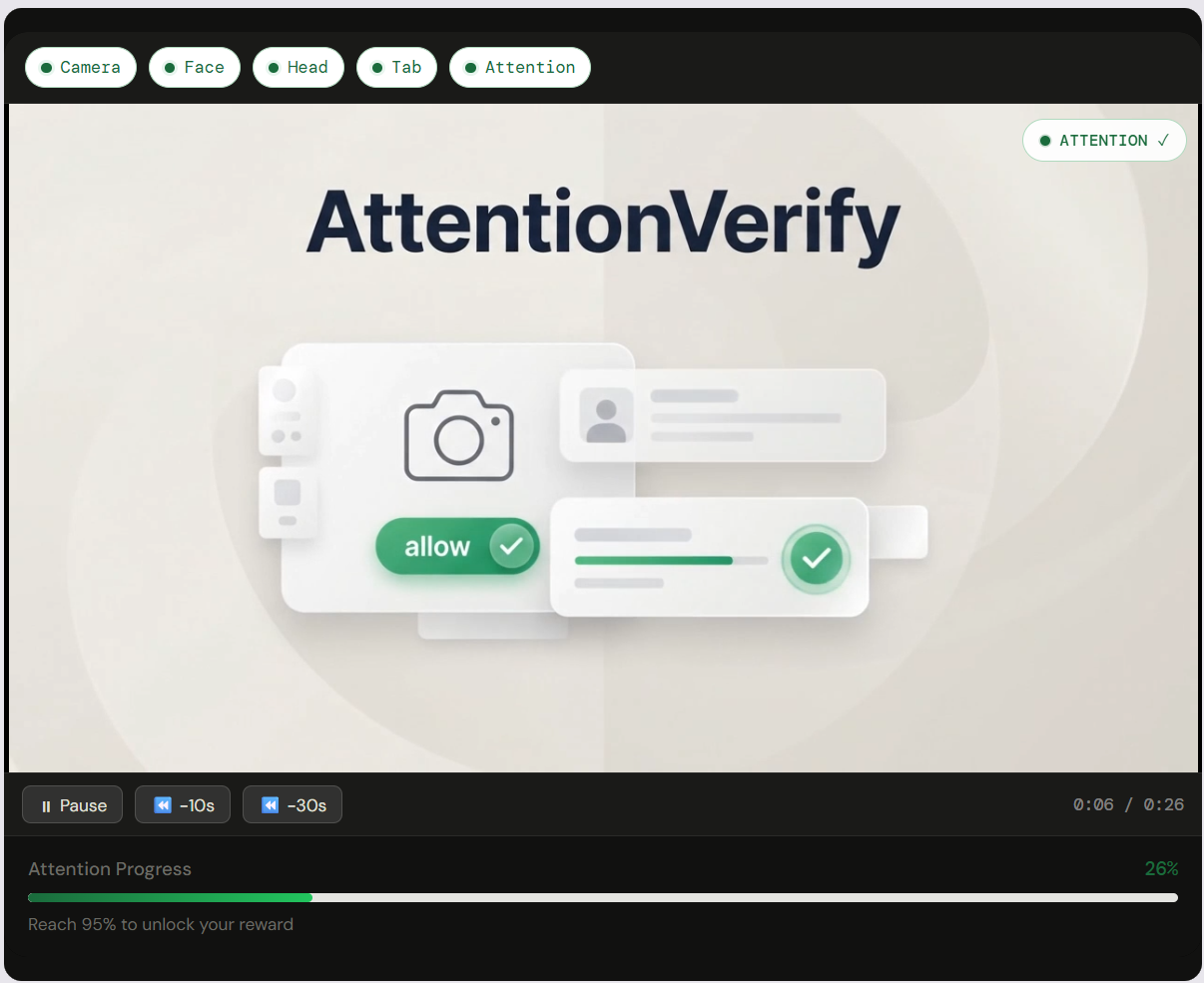Image resolution: width=1204 pixels, height=983 pixels.
Task: Click the Attention status pill in top row
Action: pos(520,68)
